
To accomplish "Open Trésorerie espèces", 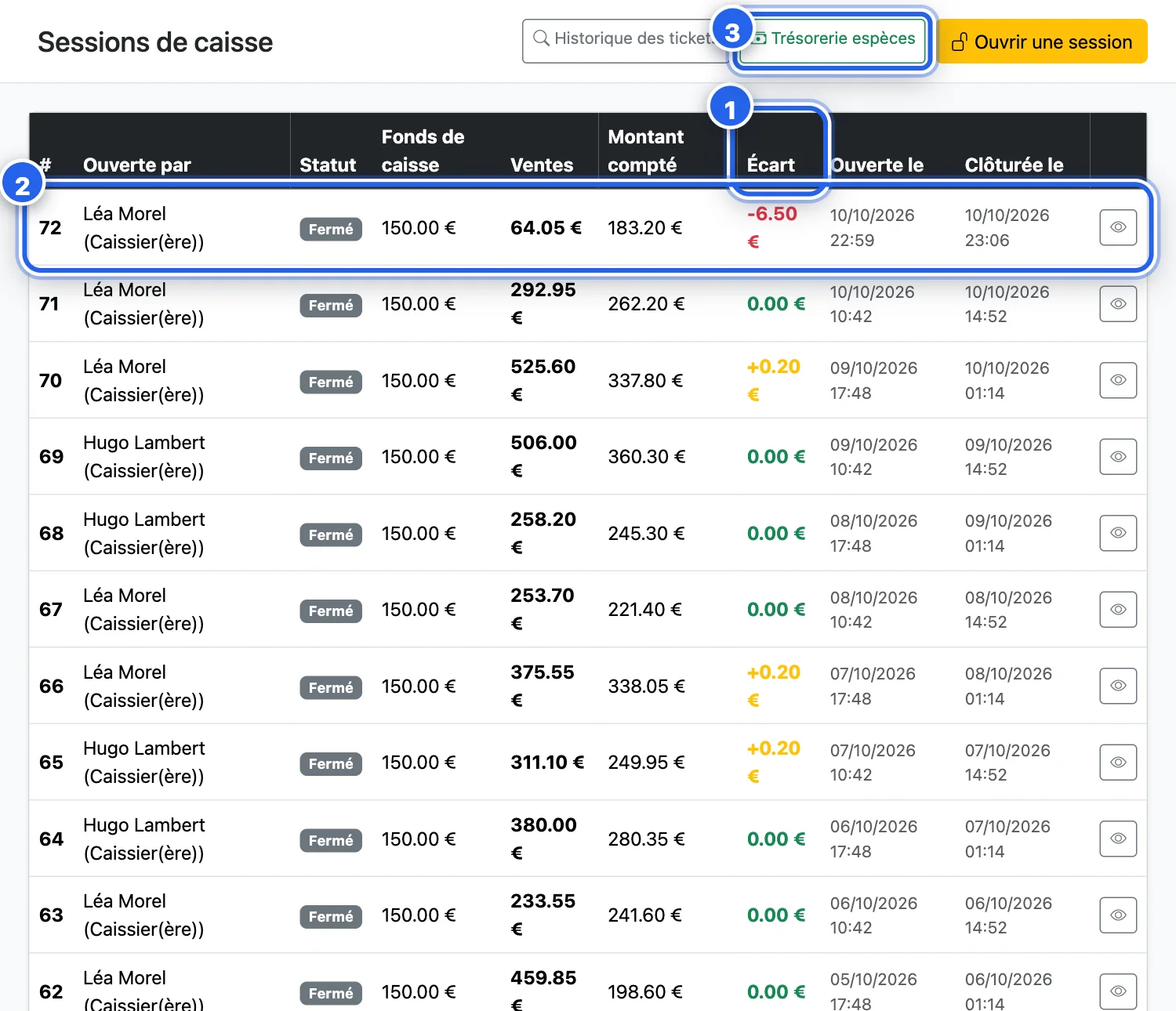I will tap(833, 41).
